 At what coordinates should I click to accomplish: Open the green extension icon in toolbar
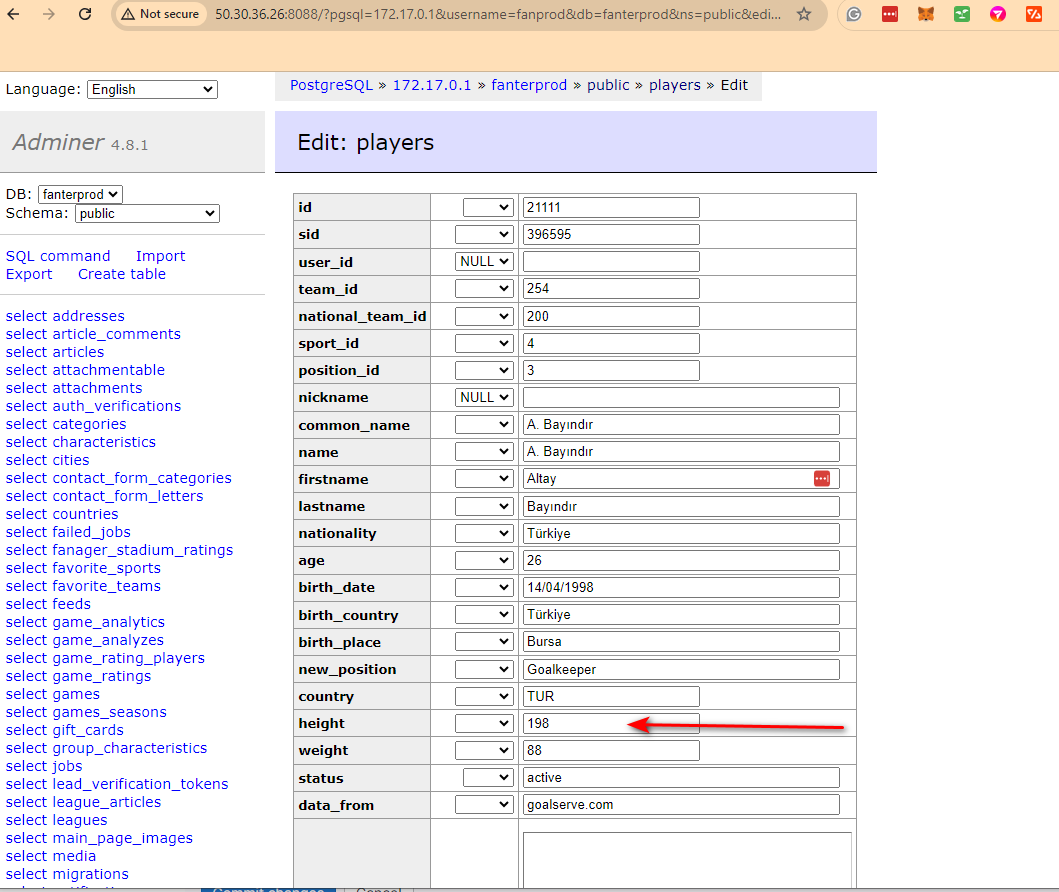[x=962, y=14]
